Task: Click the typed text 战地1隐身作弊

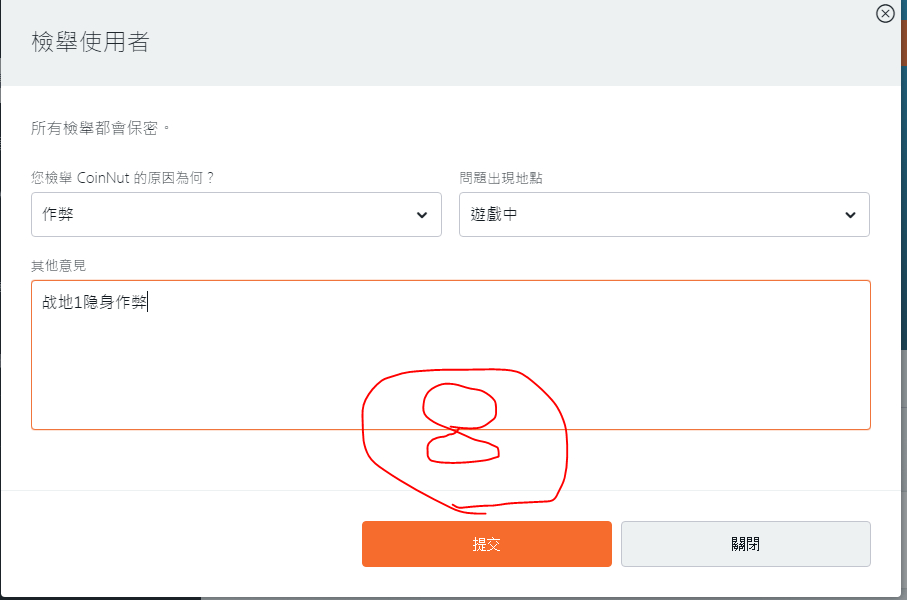Action: tap(95, 302)
